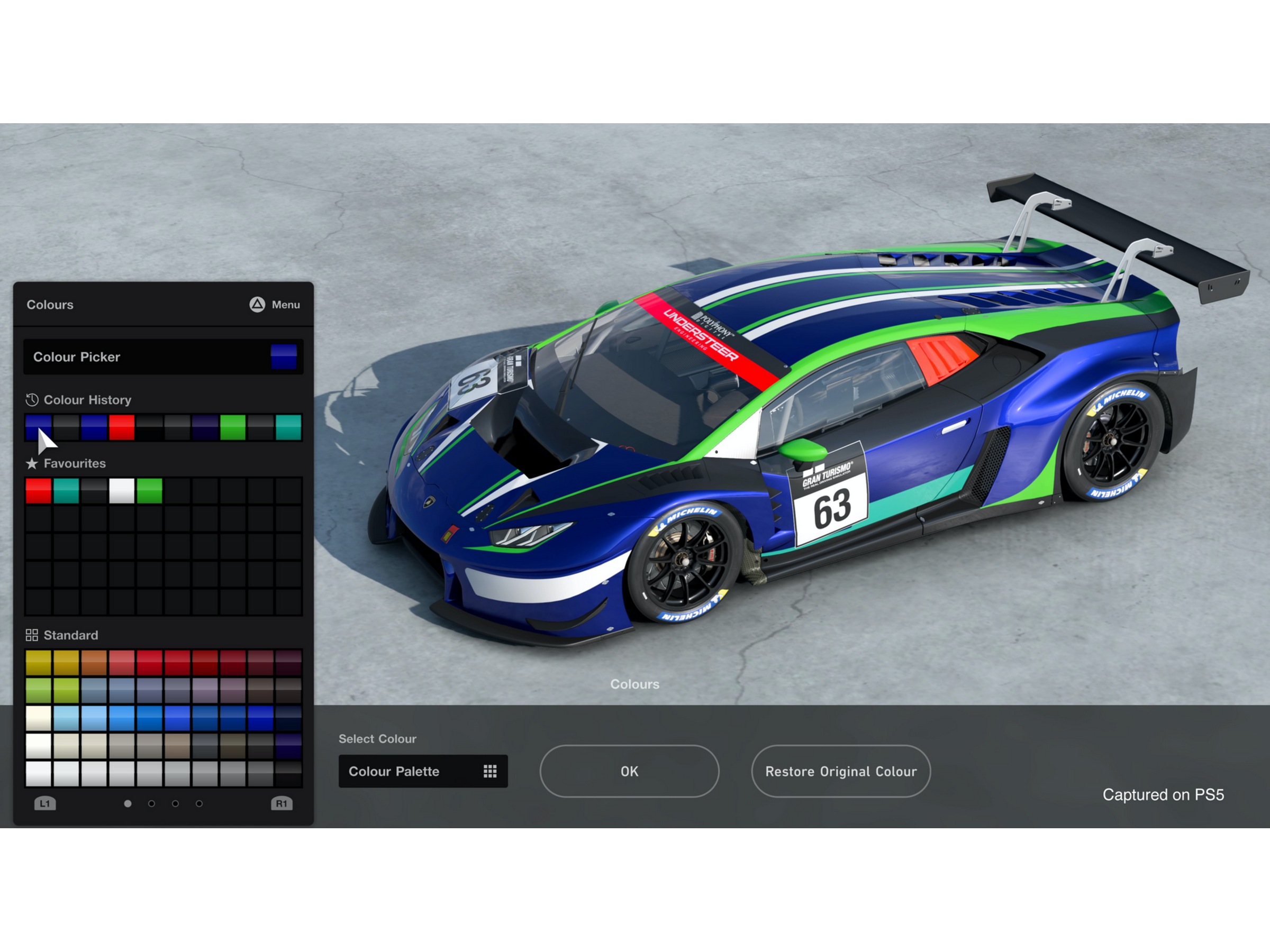Click the Colours panel header
The width and height of the screenshot is (1270, 952).
49,305
